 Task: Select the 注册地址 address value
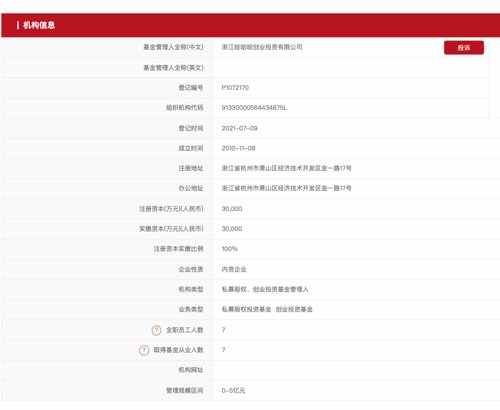(286, 168)
